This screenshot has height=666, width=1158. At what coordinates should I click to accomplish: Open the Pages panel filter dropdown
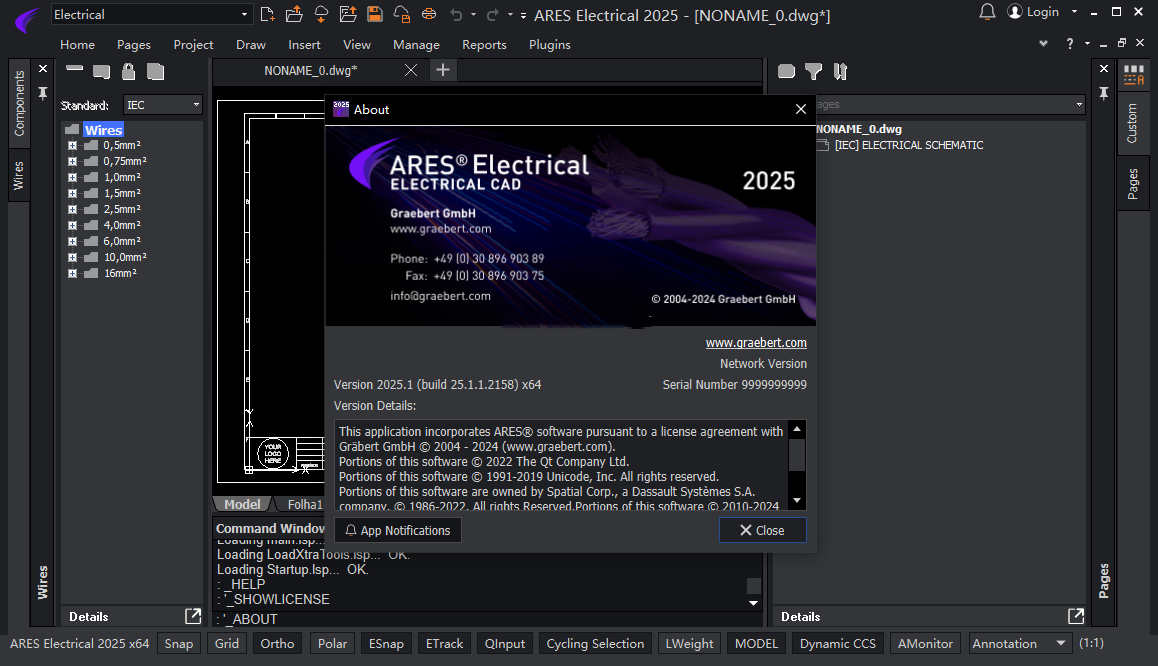coord(1079,105)
